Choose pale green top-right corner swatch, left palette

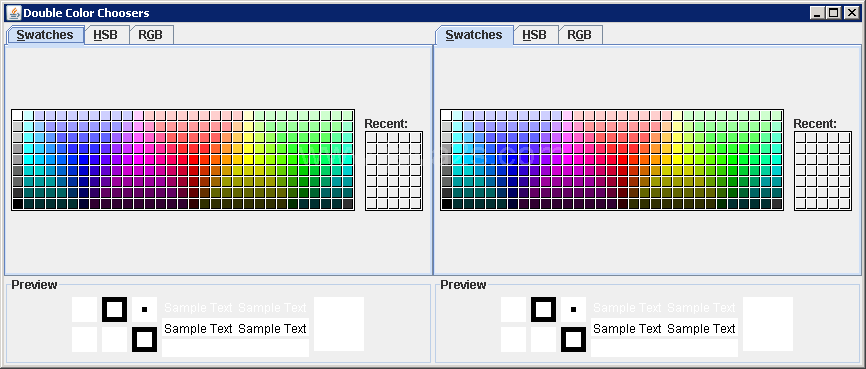pos(348,115)
